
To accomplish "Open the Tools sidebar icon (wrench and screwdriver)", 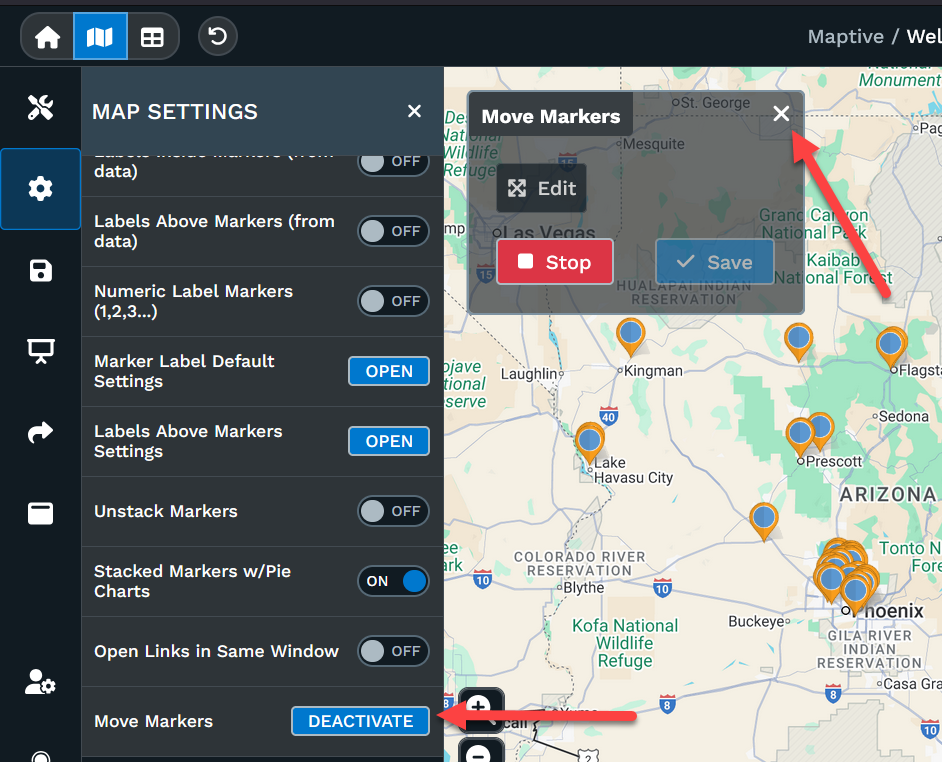I will click(40, 108).
